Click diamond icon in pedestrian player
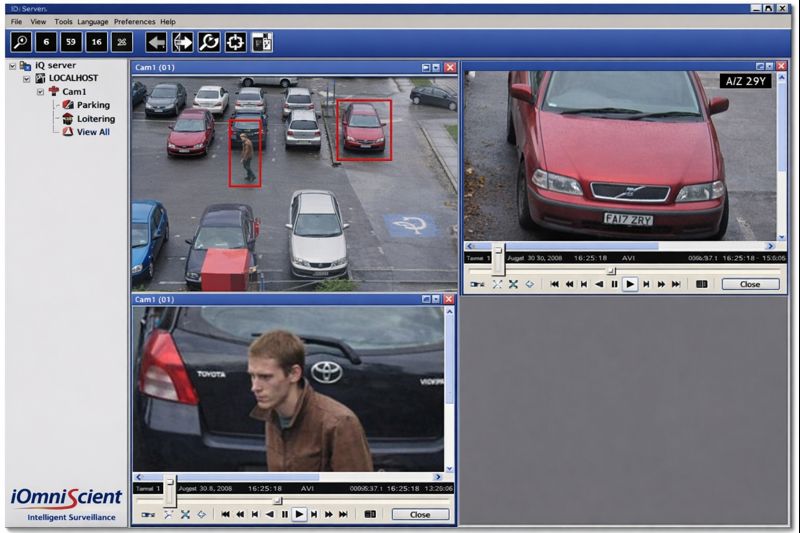Image resolution: width=800 pixels, height=533 pixels. tap(202, 514)
